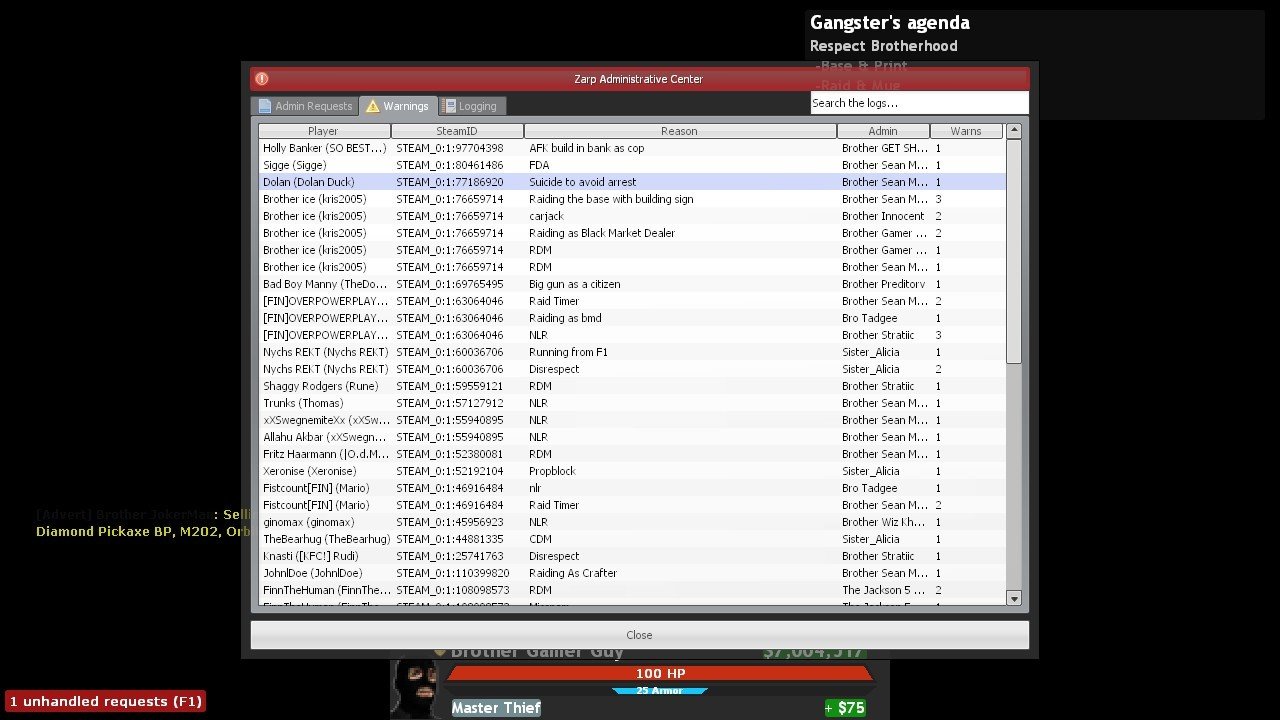Switch to the Warnings tab

pos(397,105)
